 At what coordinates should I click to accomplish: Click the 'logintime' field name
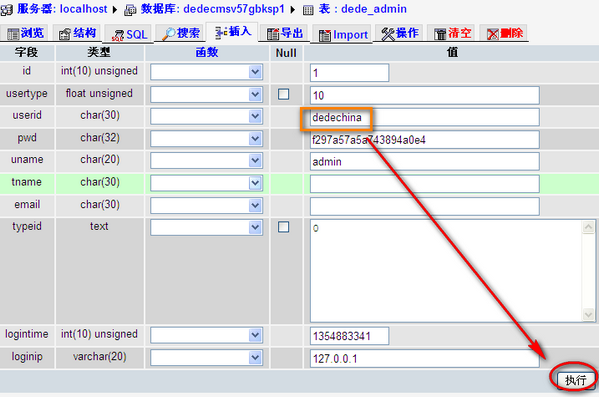[x=27, y=334]
